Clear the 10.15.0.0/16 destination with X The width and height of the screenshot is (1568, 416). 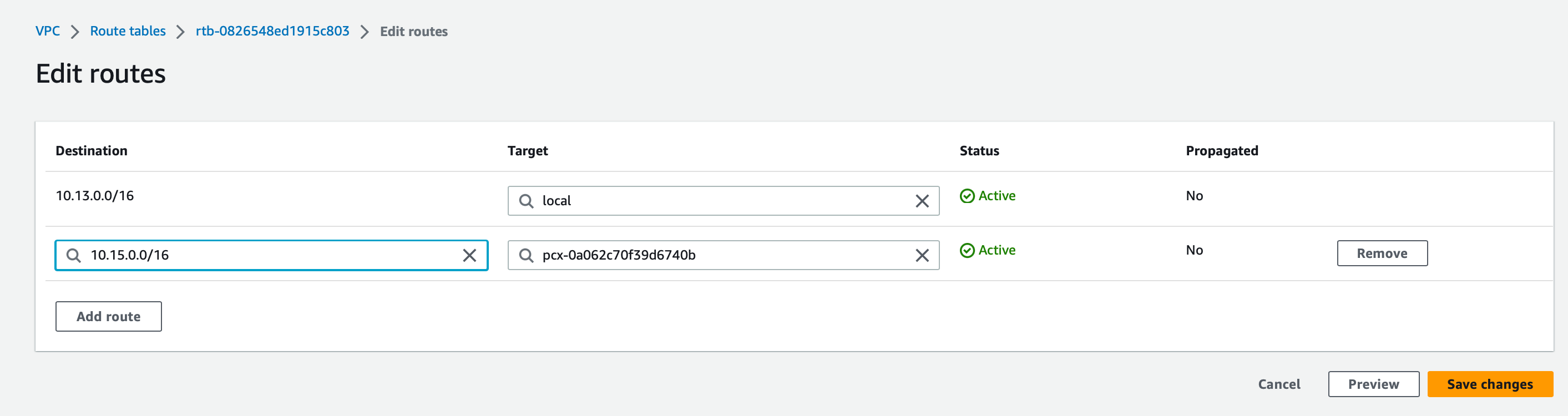[469, 256]
